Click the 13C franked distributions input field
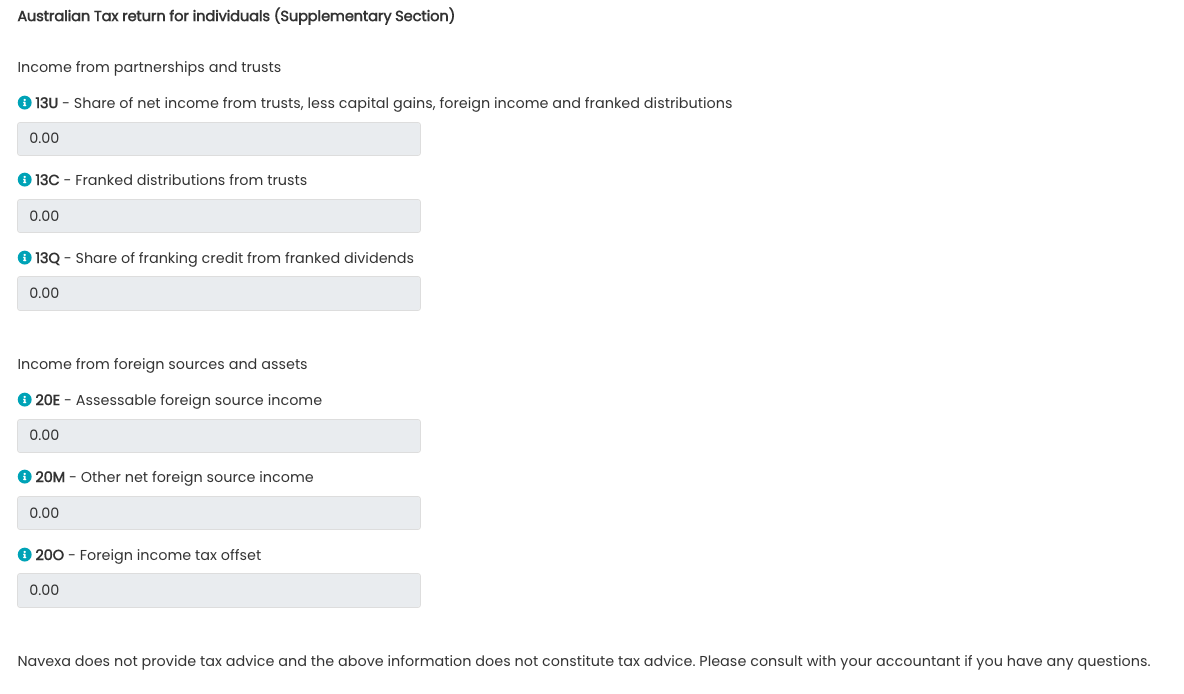The image size is (1184, 694). (219, 216)
